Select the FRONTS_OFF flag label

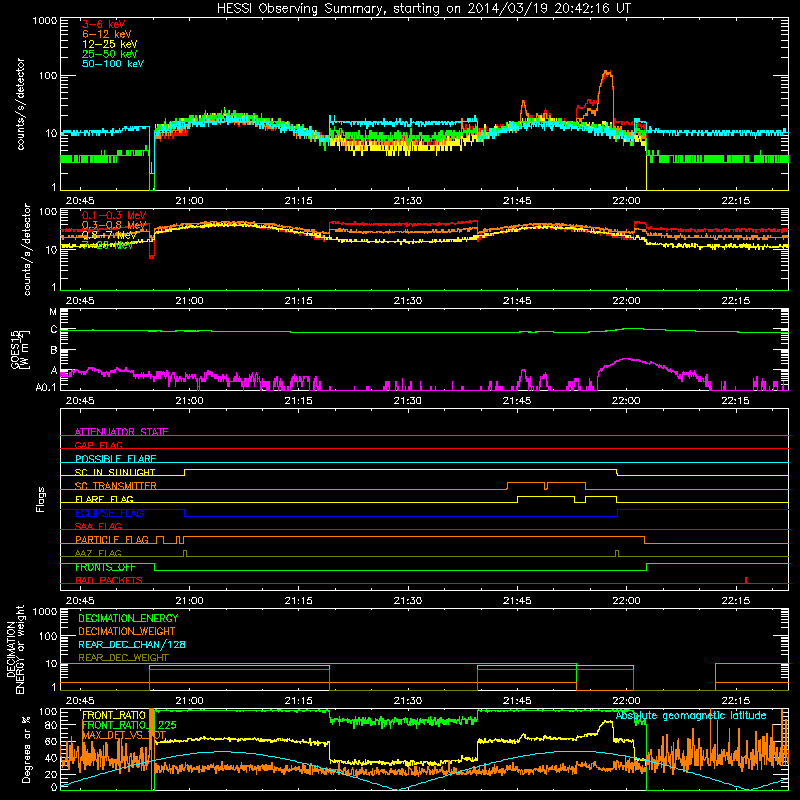(105, 567)
